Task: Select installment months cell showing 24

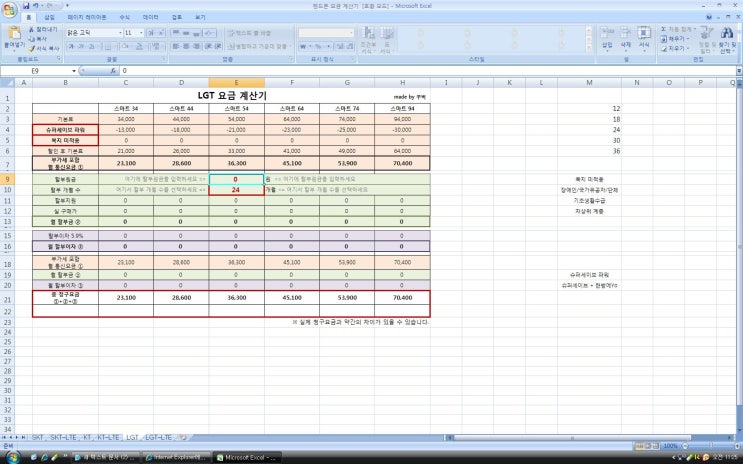Action: (236, 190)
